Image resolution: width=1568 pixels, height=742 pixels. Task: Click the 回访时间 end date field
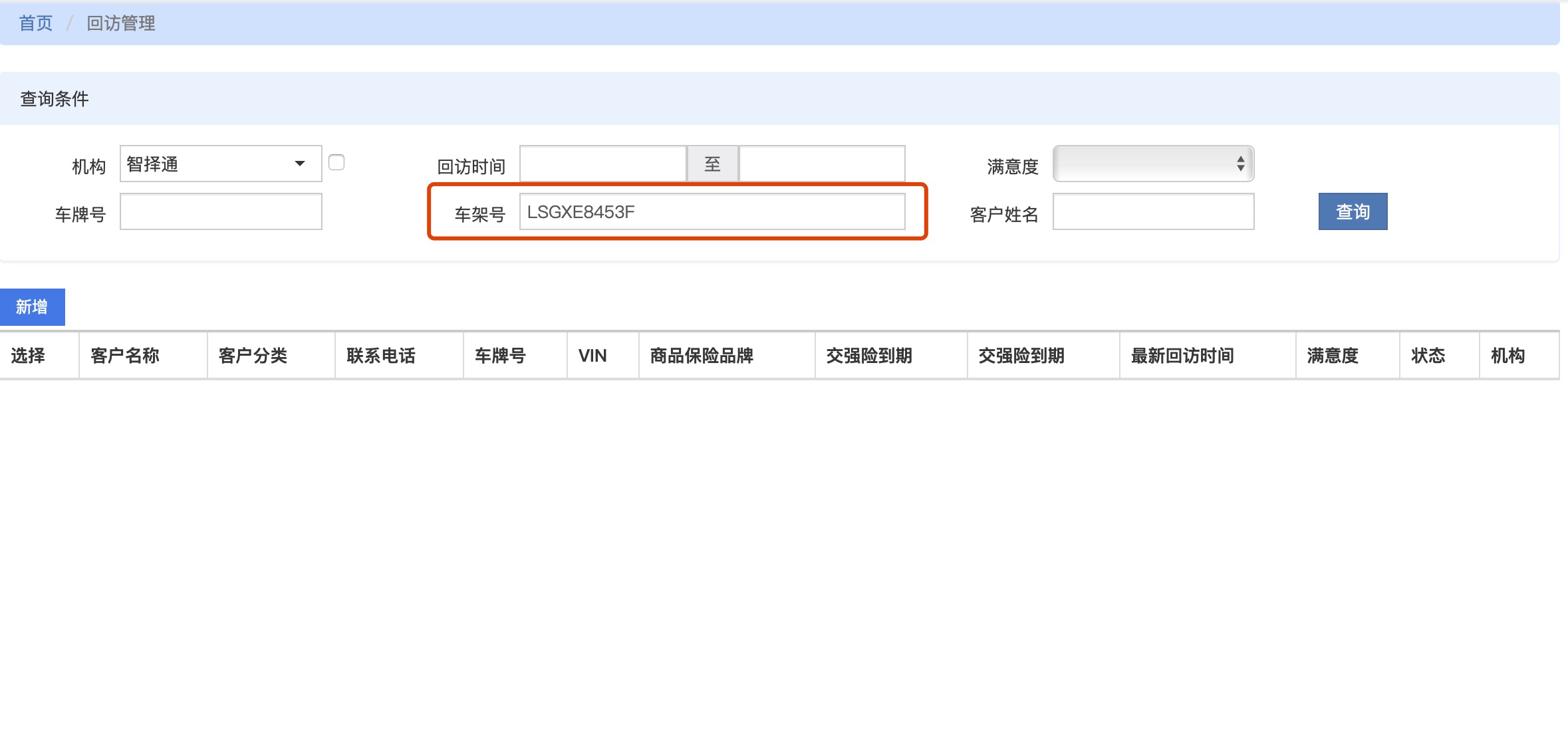tap(821, 164)
